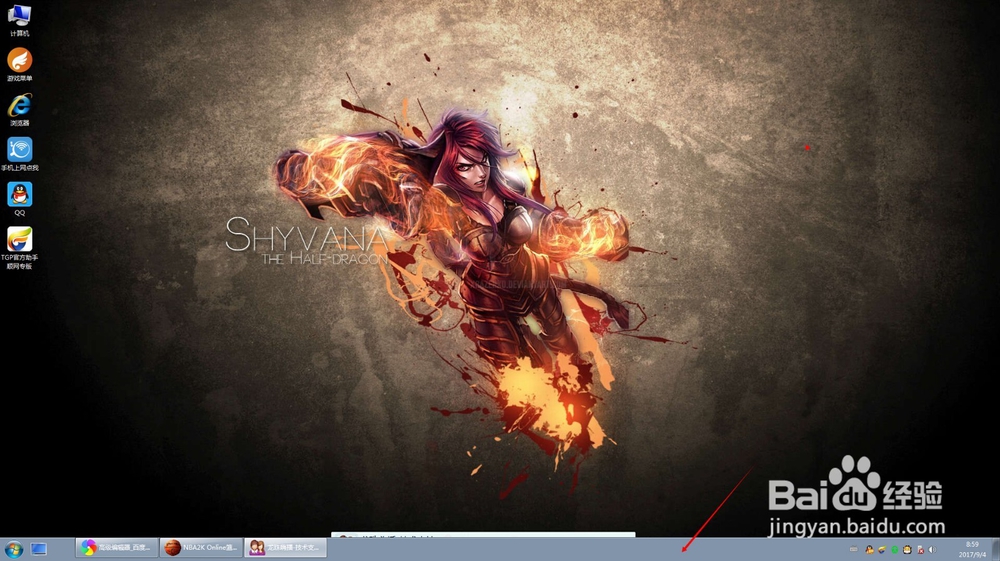
Task: Launch the 浏览器 Internet Explorer icon
Action: point(20,110)
